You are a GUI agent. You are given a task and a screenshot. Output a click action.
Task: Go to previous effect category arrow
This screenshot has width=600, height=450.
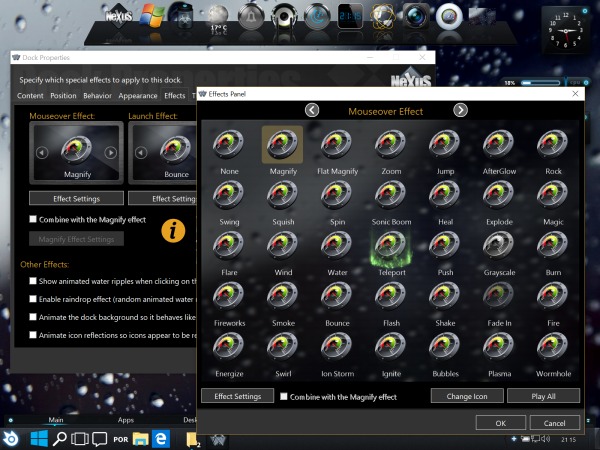coord(312,110)
